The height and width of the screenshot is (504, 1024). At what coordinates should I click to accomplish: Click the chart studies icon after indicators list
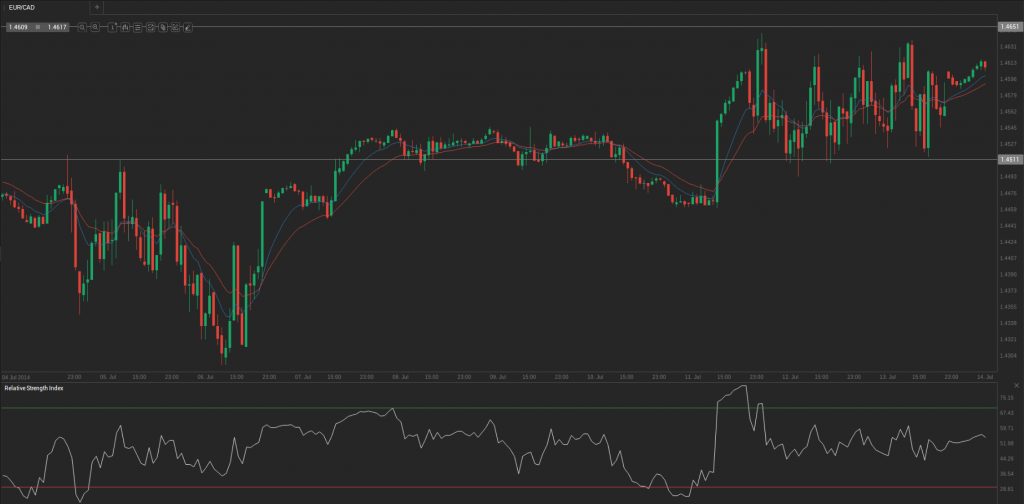tap(150, 27)
